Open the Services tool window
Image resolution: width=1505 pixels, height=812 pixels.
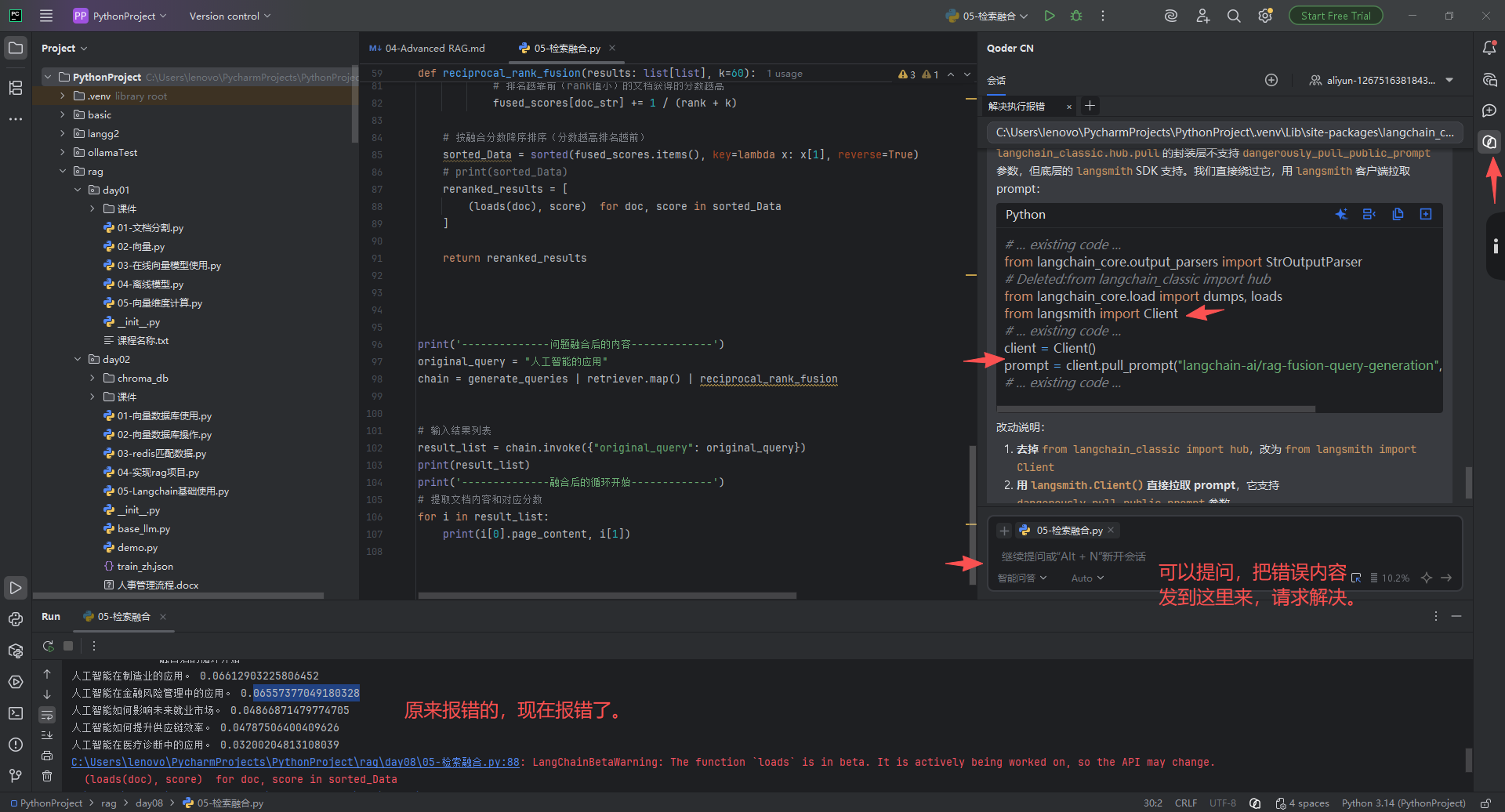[x=16, y=682]
